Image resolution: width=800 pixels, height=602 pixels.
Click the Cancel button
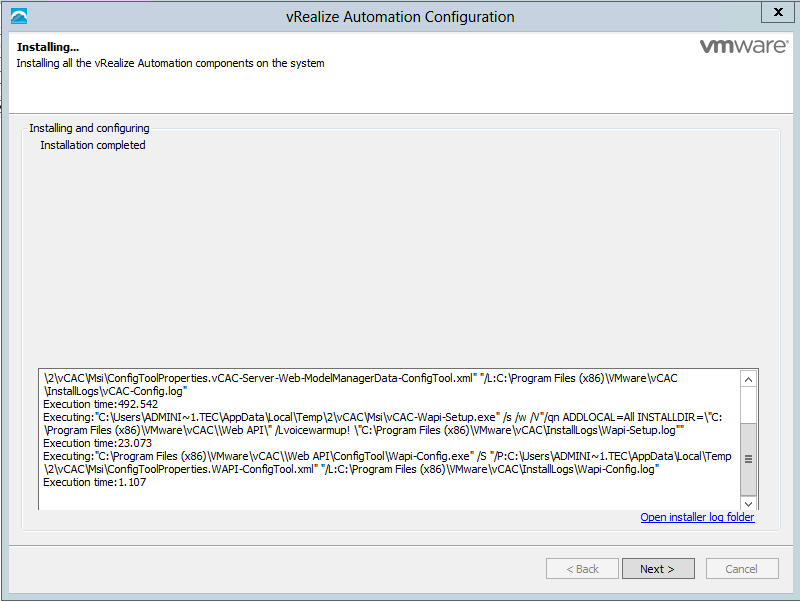click(742, 569)
